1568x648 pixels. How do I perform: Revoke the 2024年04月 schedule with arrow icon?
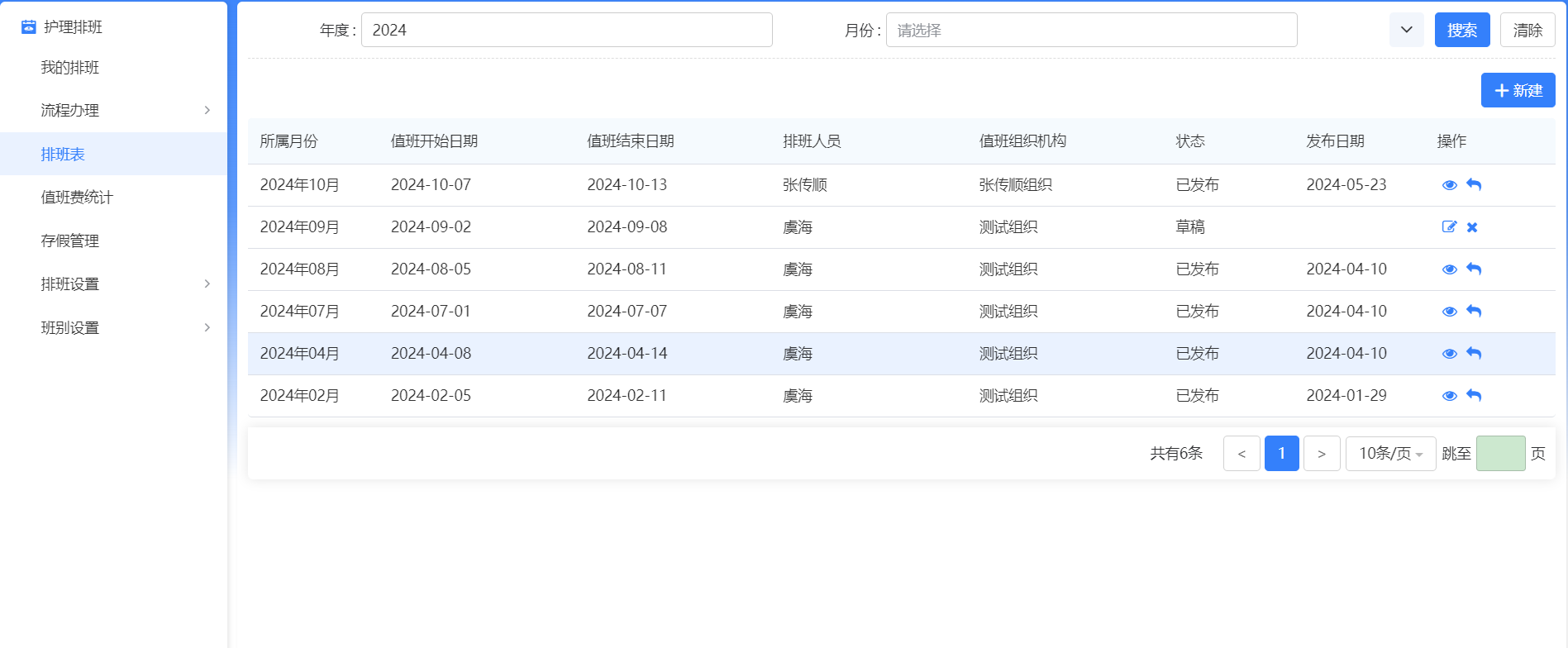pos(1474,353)
